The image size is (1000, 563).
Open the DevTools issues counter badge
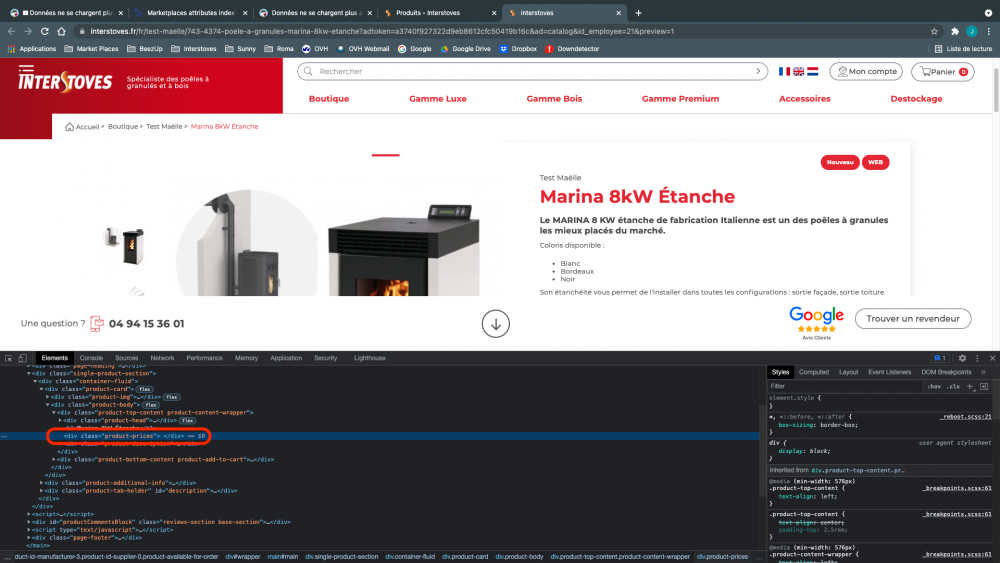point(940,358)
